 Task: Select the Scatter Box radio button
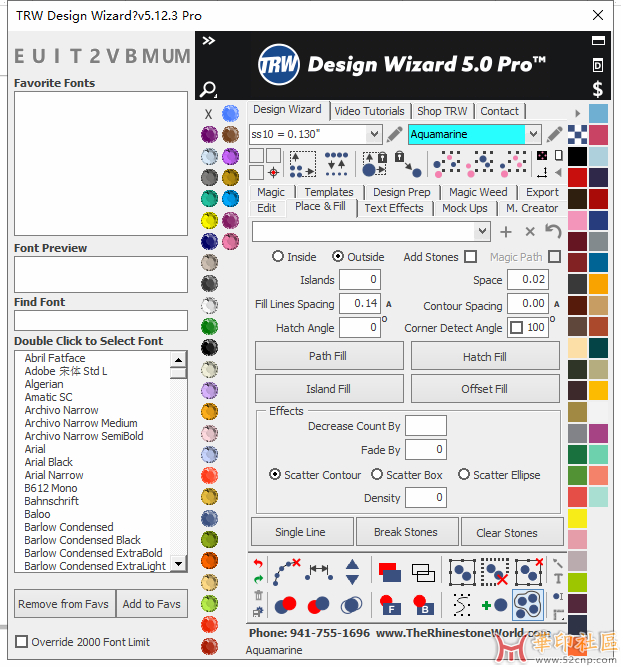pos(377,474)
